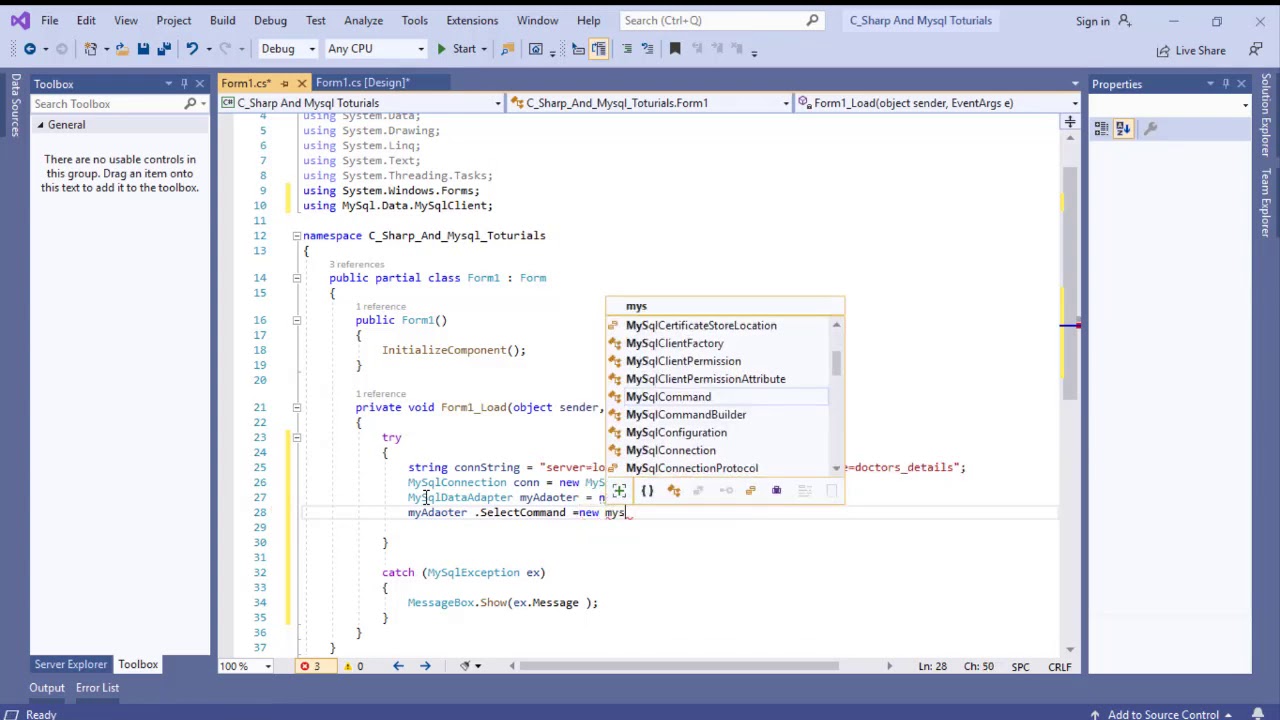Select MySqlConnection in IntelliSense list

[717, 450]
